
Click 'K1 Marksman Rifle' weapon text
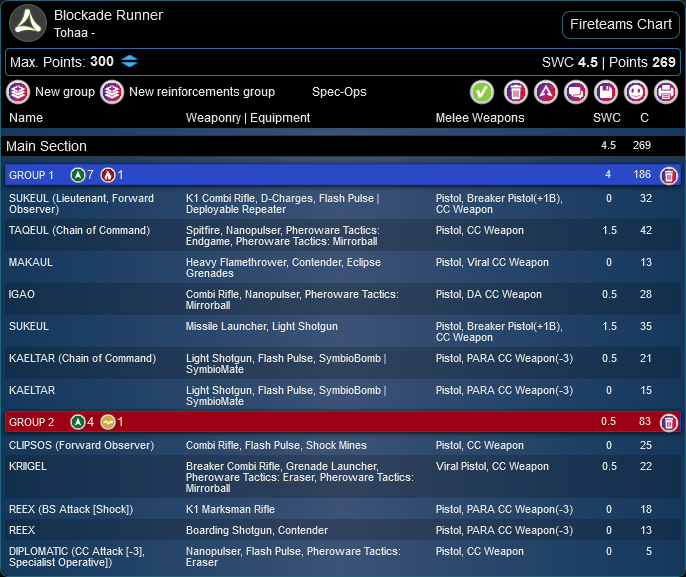click(x=230, y=509)
